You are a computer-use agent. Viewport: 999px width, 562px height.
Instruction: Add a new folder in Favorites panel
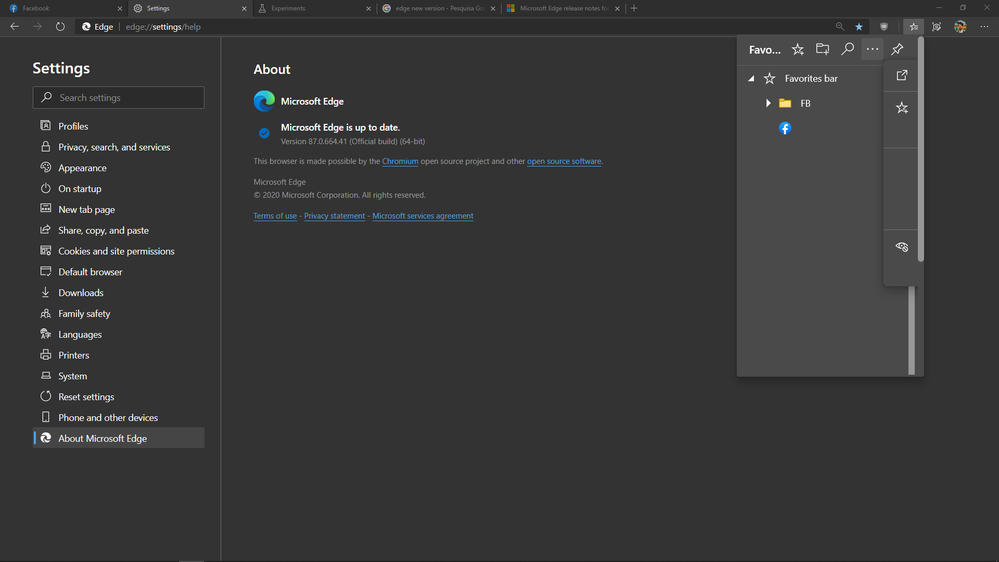823,49
